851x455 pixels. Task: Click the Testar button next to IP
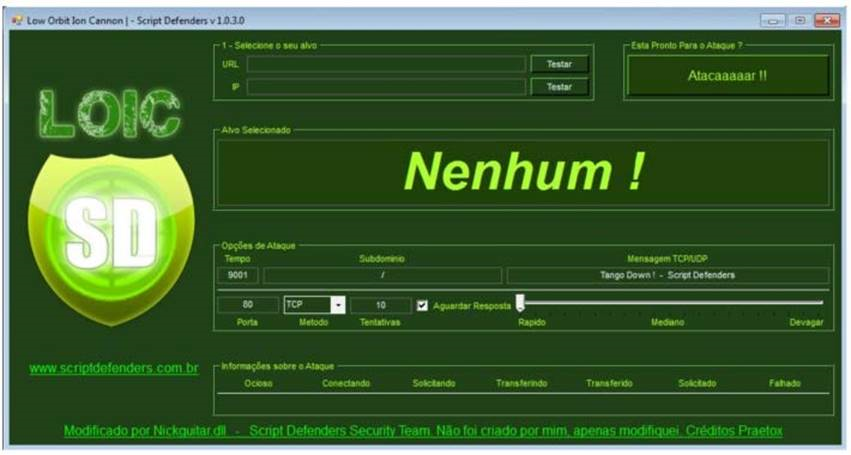pos(559,87)
